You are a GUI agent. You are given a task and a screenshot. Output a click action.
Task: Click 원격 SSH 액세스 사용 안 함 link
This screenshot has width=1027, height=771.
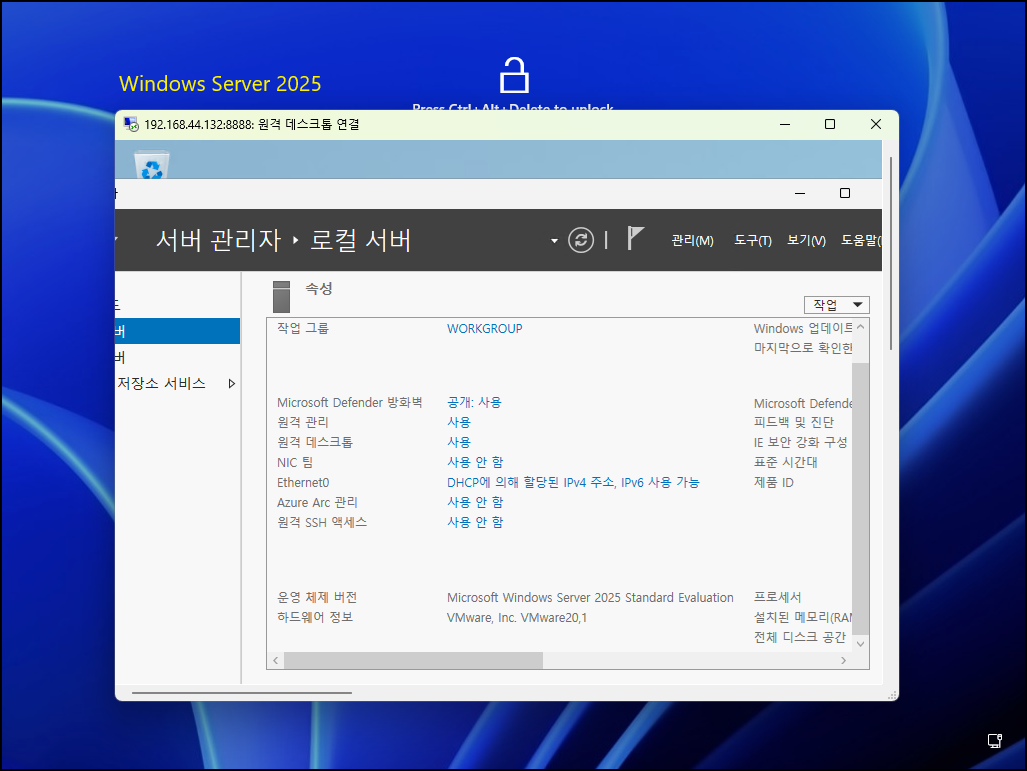(x=475, y=522)
